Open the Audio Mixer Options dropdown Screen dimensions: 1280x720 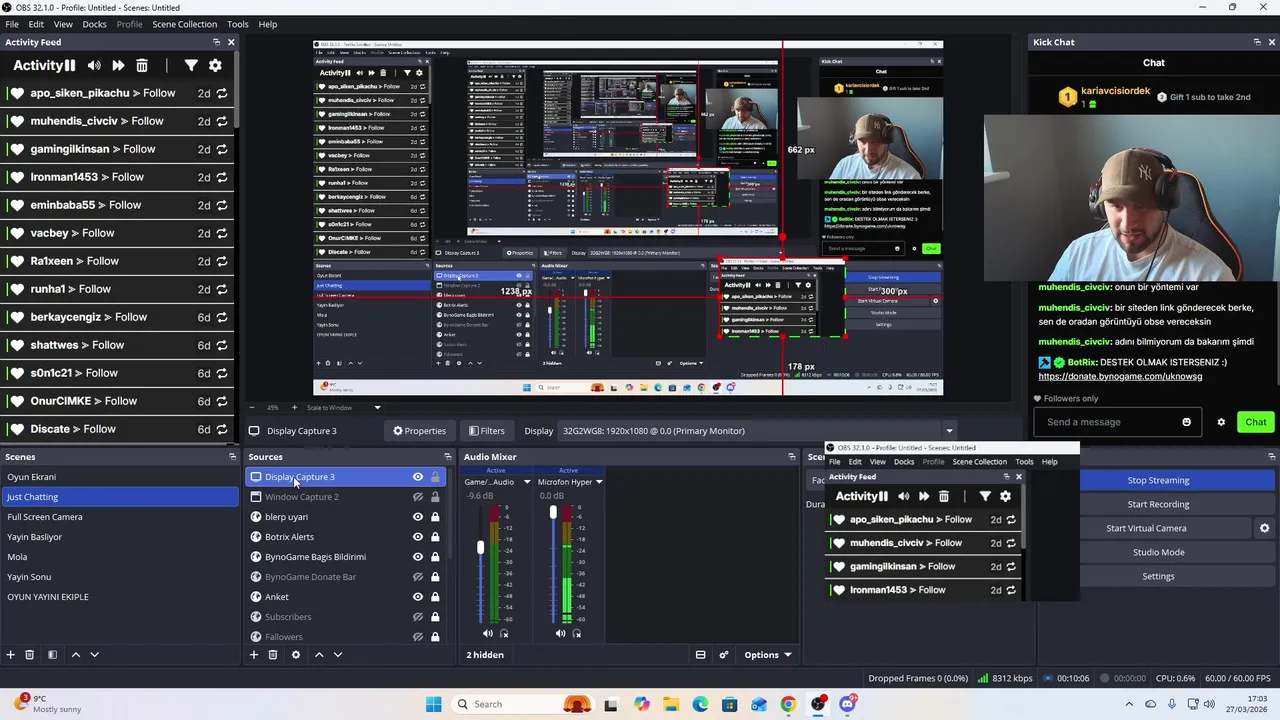(768, 655)
